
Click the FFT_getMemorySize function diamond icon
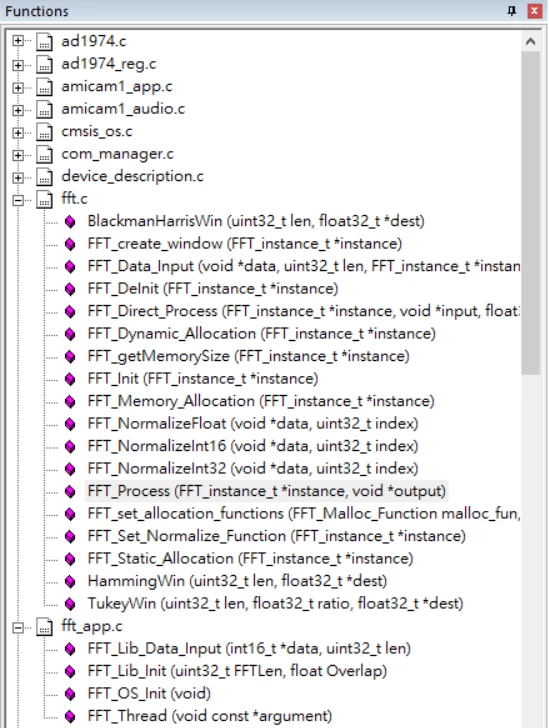70,357
